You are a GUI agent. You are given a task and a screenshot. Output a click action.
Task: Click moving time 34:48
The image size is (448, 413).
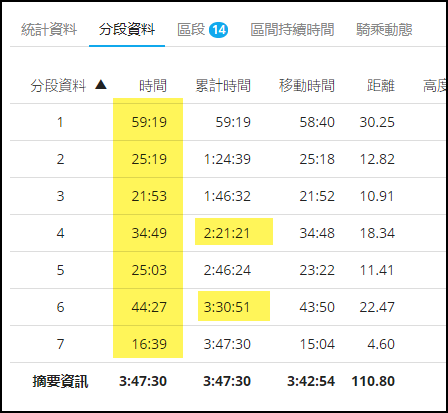click(x=317, y=233)
